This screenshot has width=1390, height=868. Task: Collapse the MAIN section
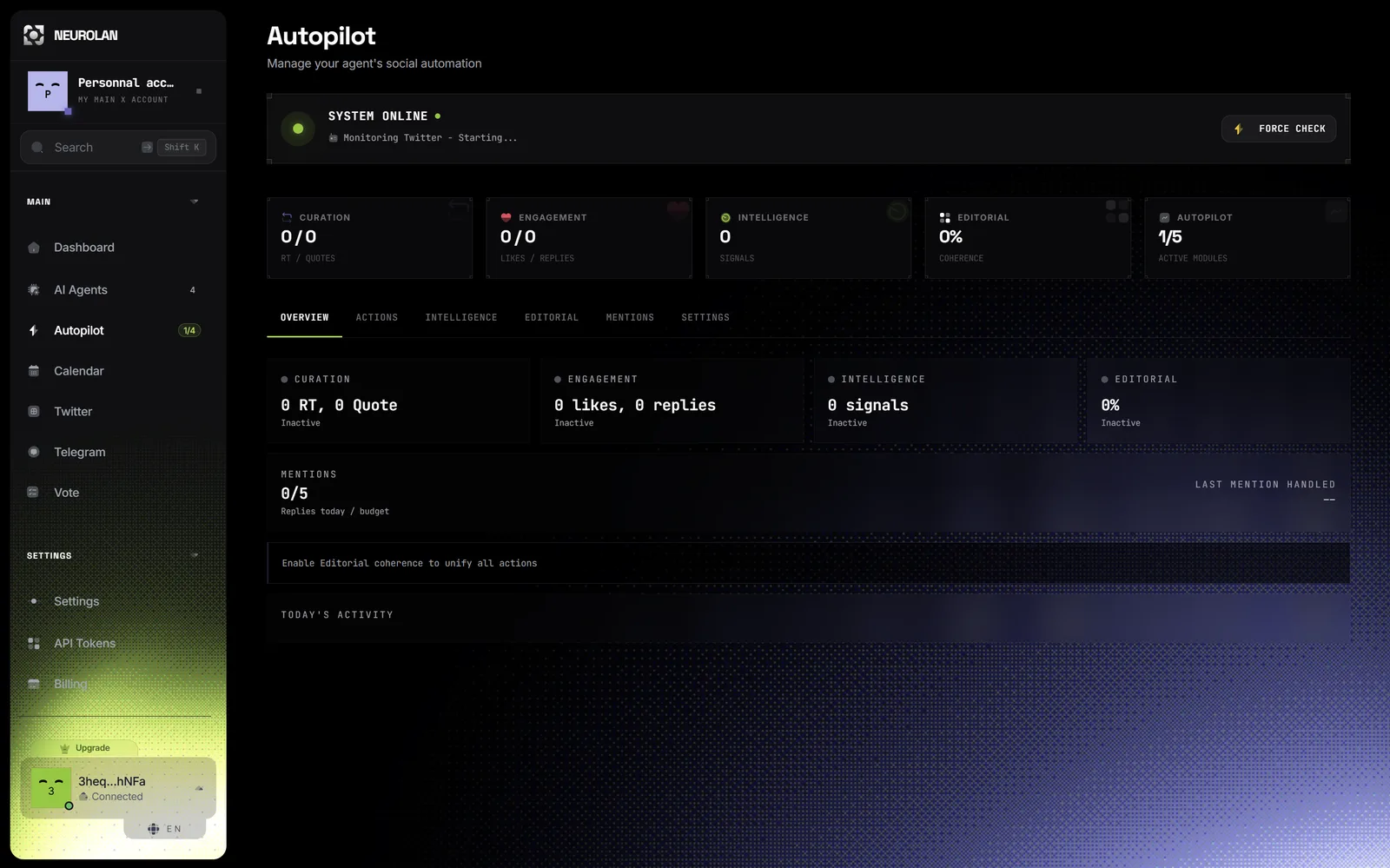[x=195, y=202]
